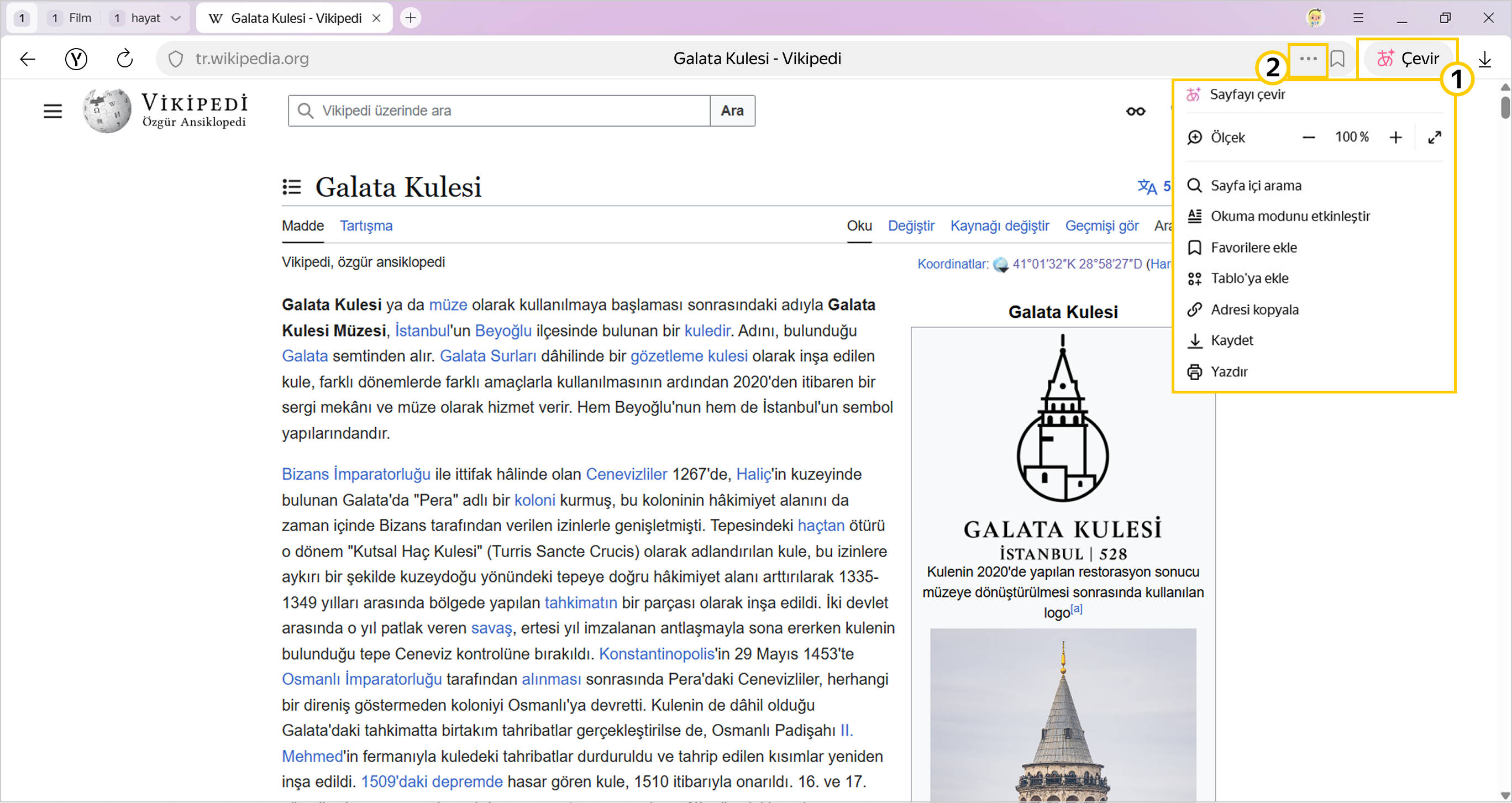Click the Galata Kulesi logo image
The width and height of the screenshot is (1512, 803).
[x=1062, y=448]
